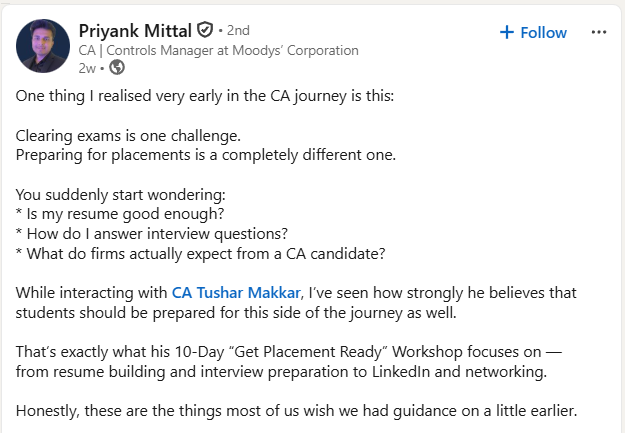Open the Priyank Mittal profile name link
Viewport: 625px width, 433px height.
pos(136,31)
